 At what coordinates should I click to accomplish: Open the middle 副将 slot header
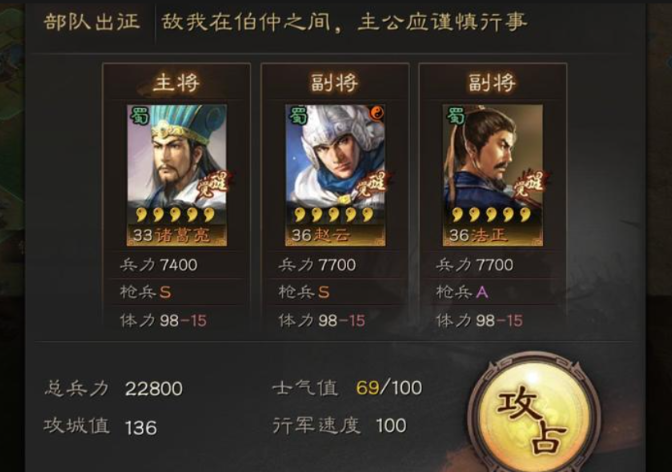click(335, 83)
